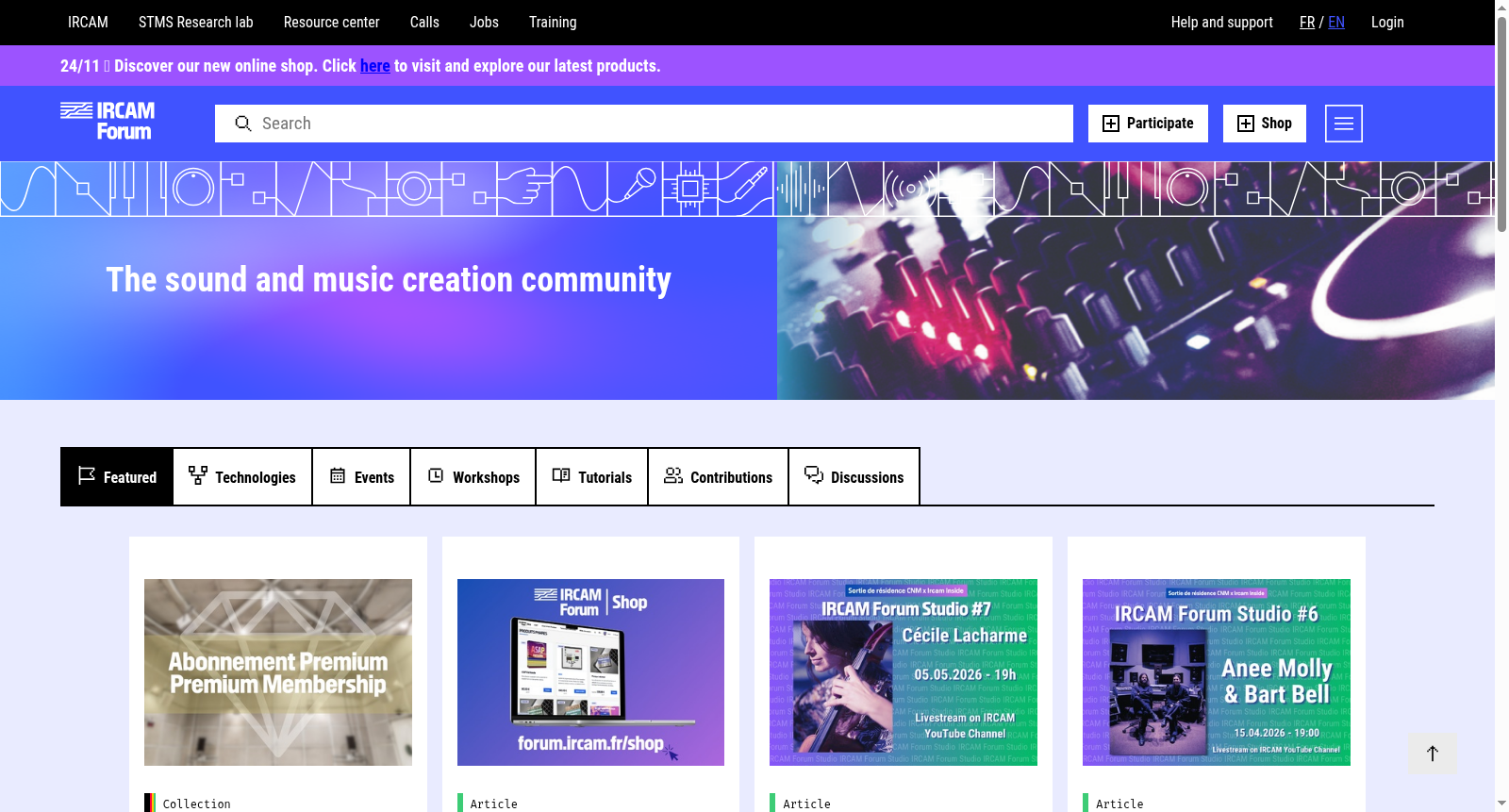The image size is (1509, 812).
Task: Click the search magnifier icon
Action: coord(243,124)
